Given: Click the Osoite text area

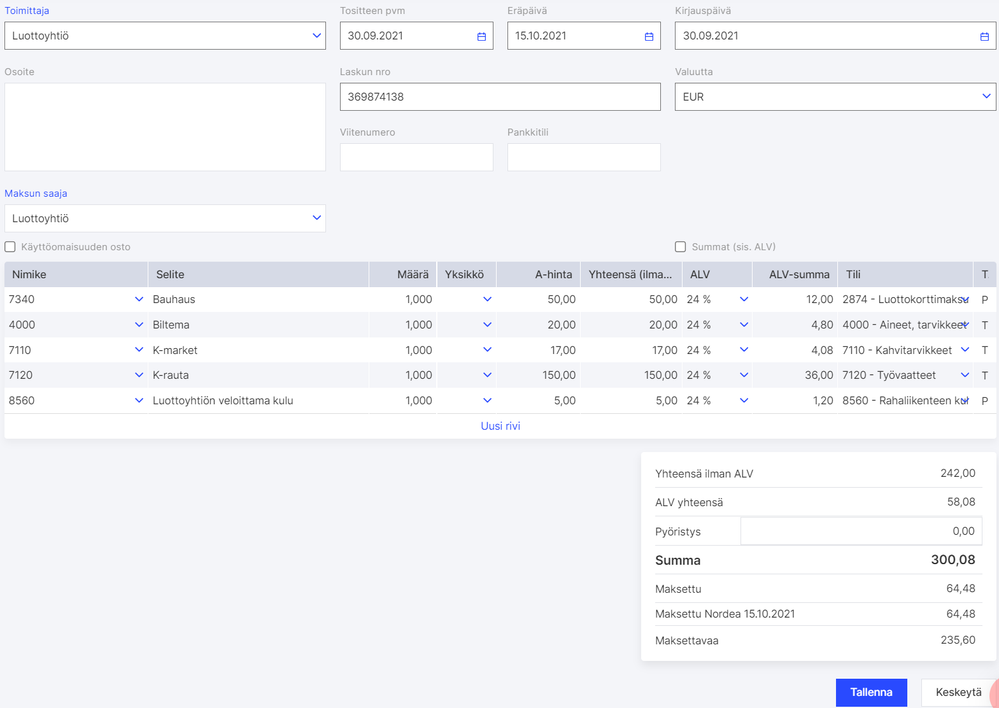Looking at the screenshot, I should (165, 127).
